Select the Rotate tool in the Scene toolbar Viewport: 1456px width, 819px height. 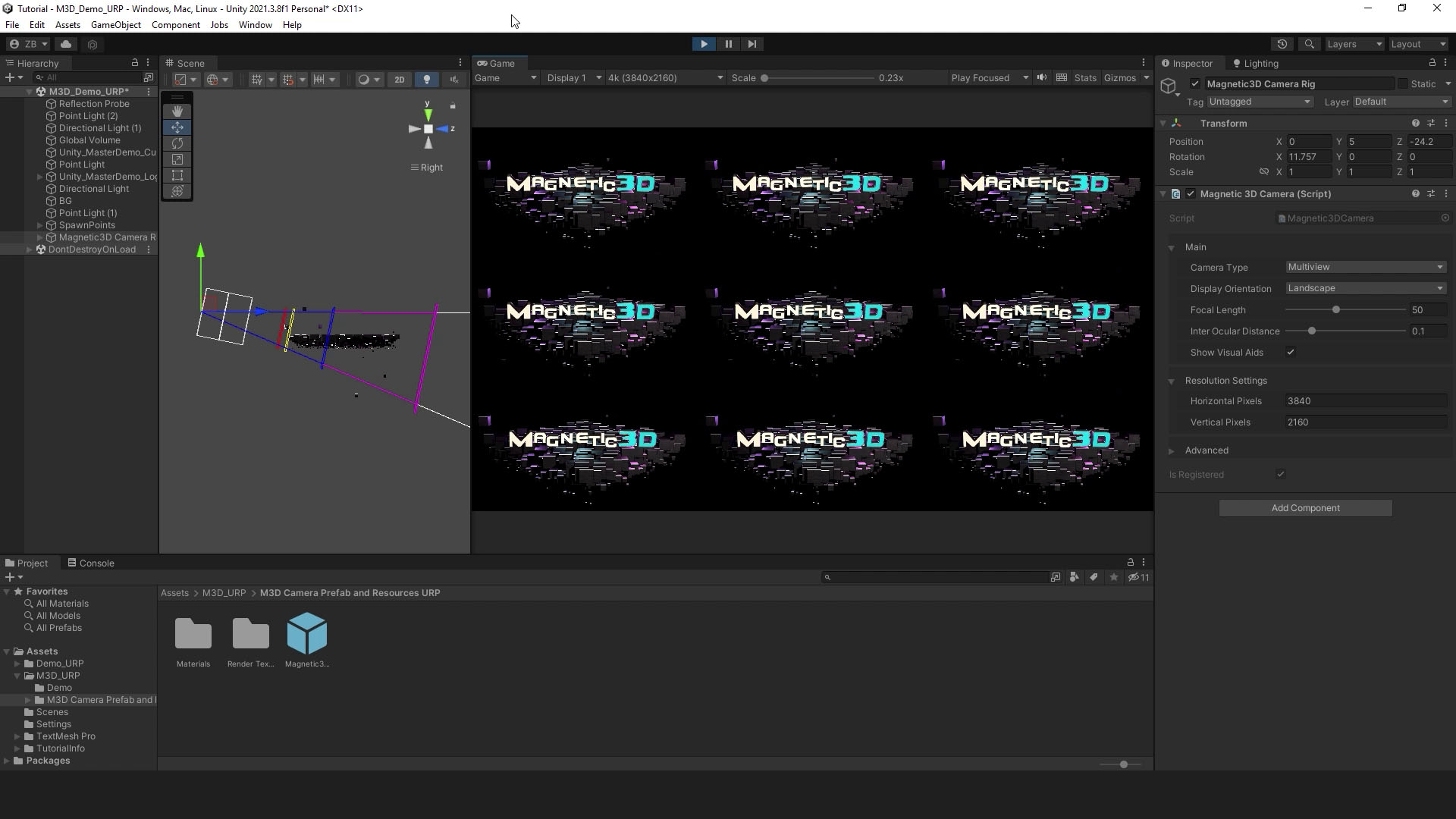tap(177, 143)
